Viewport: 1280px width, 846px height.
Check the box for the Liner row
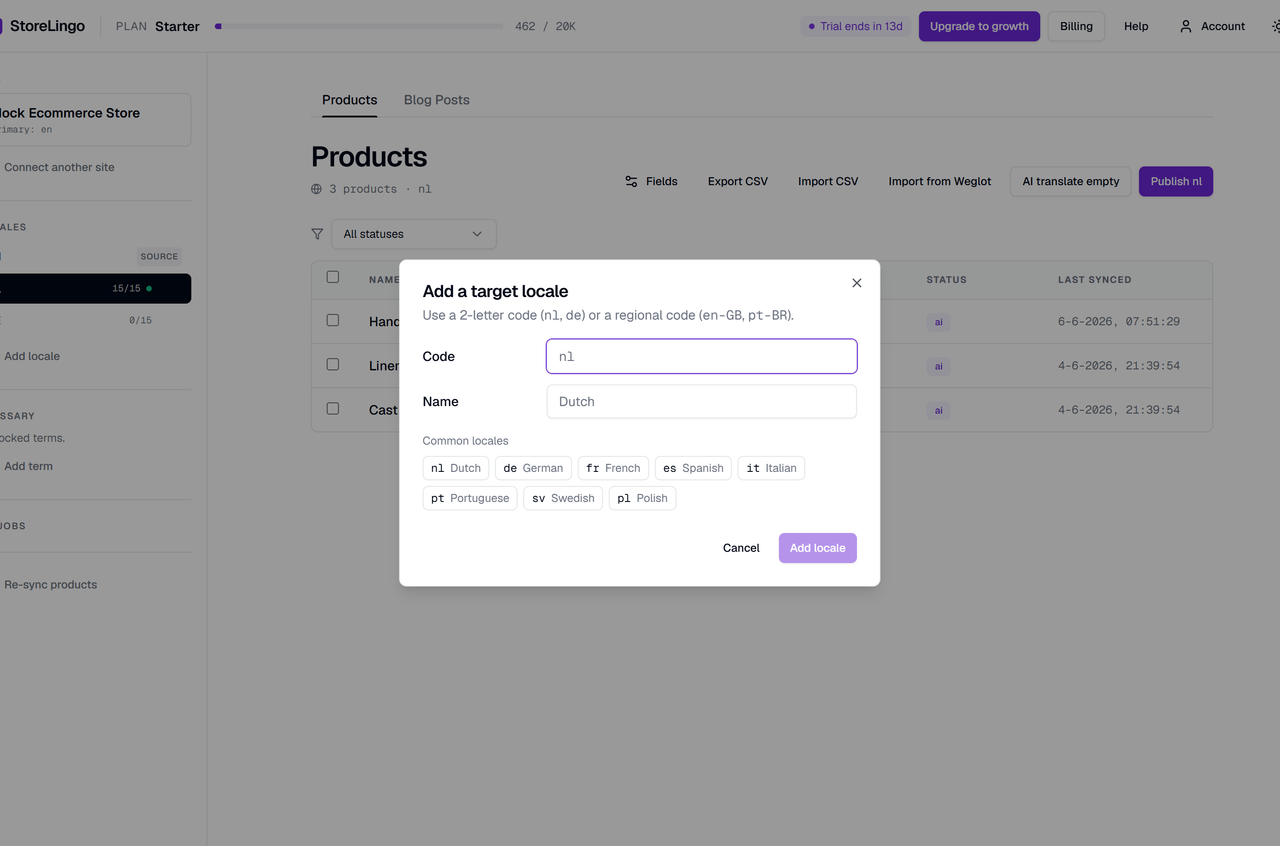(333, 364)
